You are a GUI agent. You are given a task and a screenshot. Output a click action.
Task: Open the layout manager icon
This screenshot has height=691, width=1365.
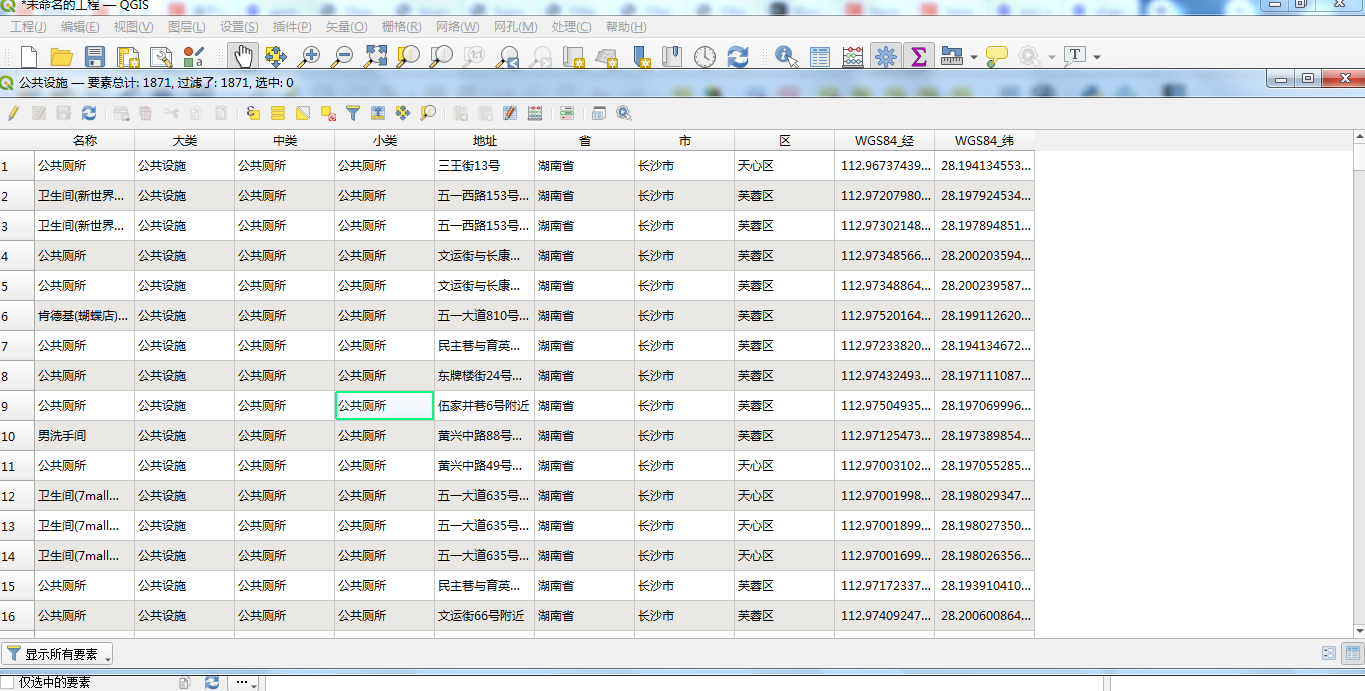[x=161, y=57]
